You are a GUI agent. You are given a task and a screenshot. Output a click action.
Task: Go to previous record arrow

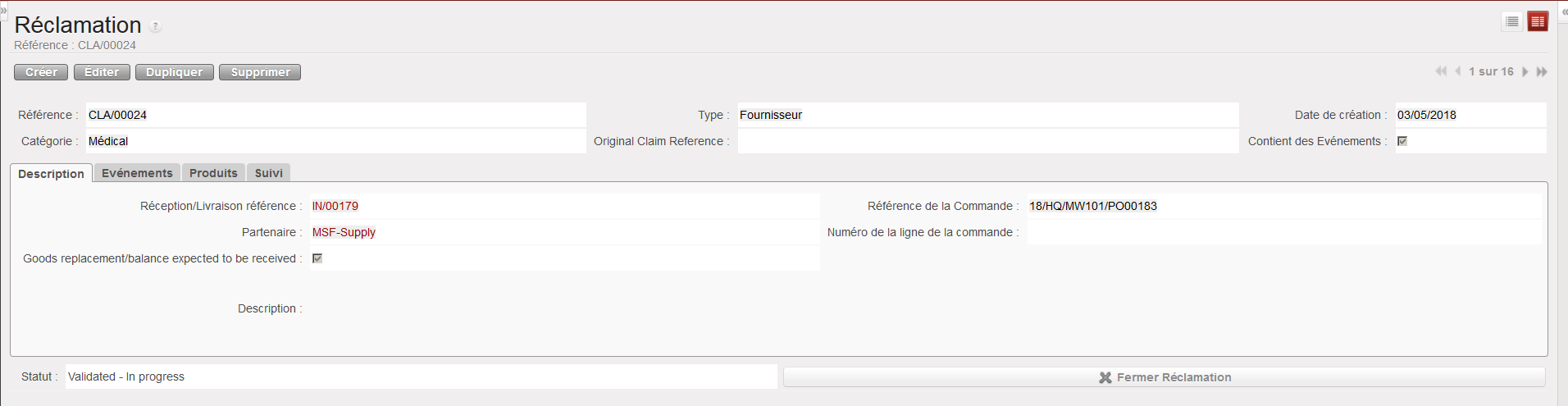1457,71
